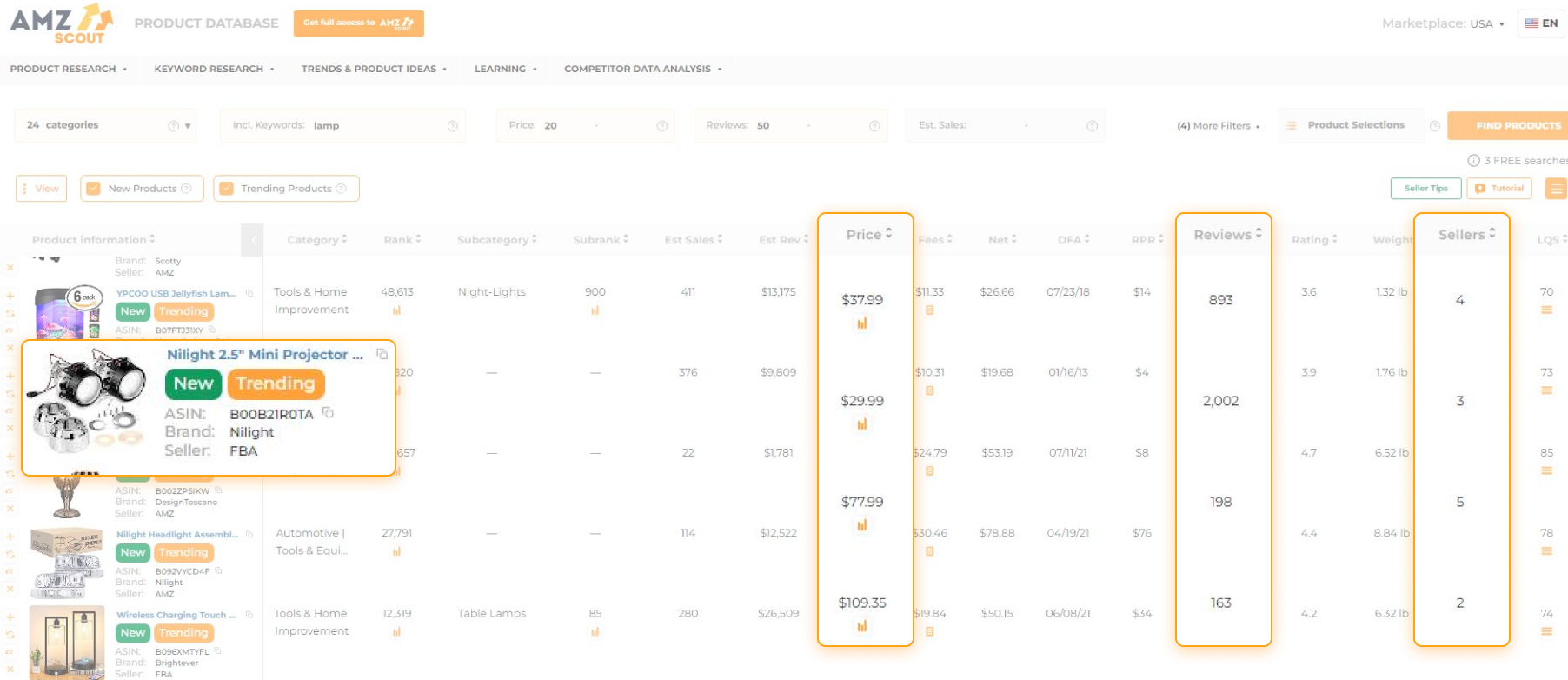
Task: Copy the Nilight Headlight Assembl... title
Action: [249, 535]
